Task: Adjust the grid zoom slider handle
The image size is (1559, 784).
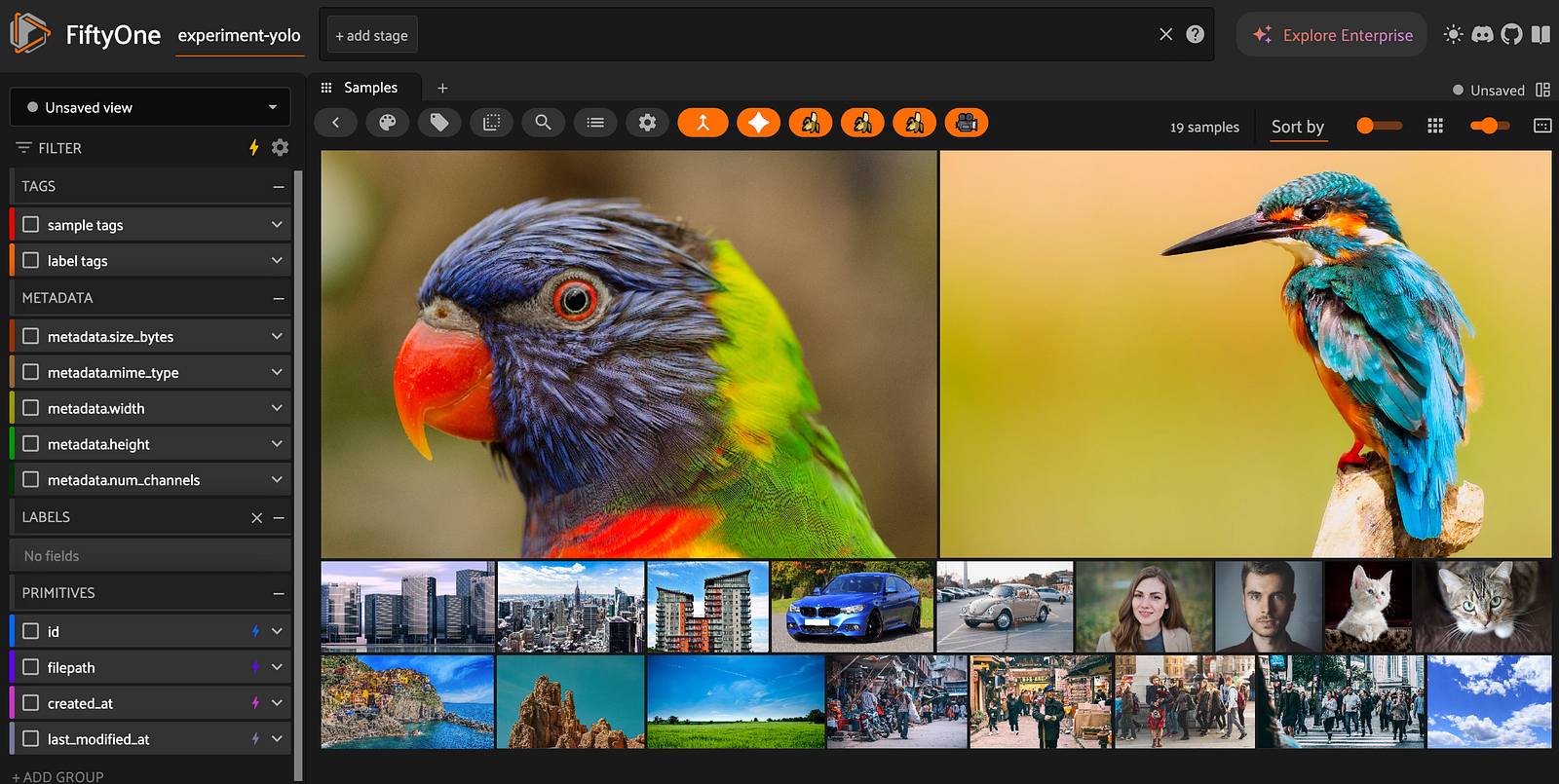Action: [1487, 126]
